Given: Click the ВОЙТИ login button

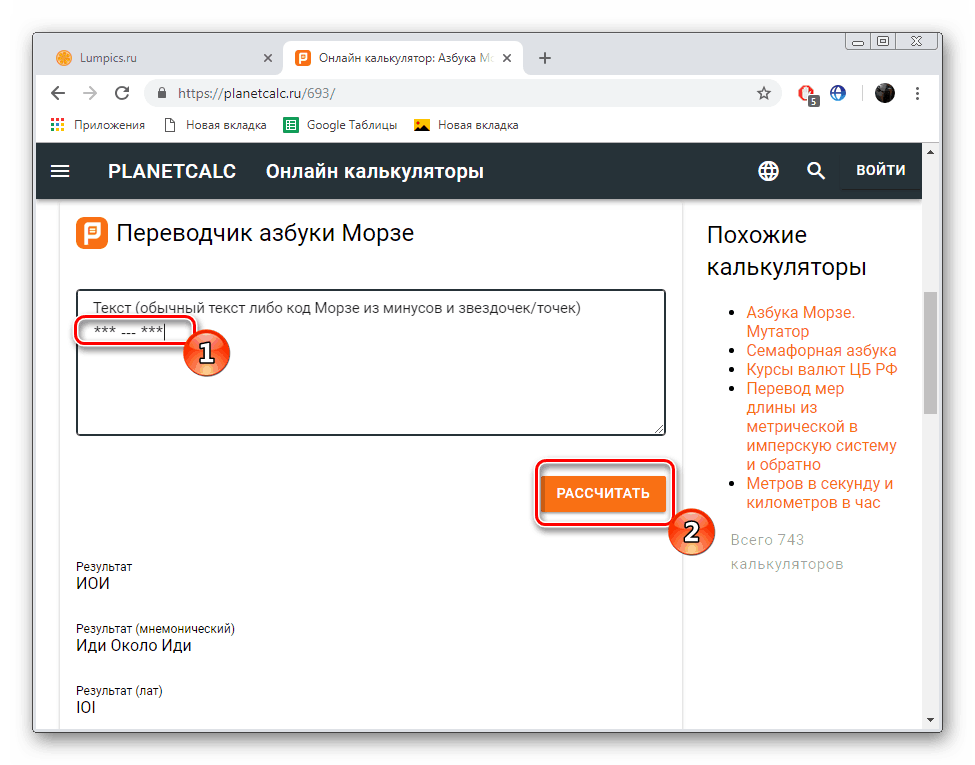Looking at the screenshot, I should (880, 170).
